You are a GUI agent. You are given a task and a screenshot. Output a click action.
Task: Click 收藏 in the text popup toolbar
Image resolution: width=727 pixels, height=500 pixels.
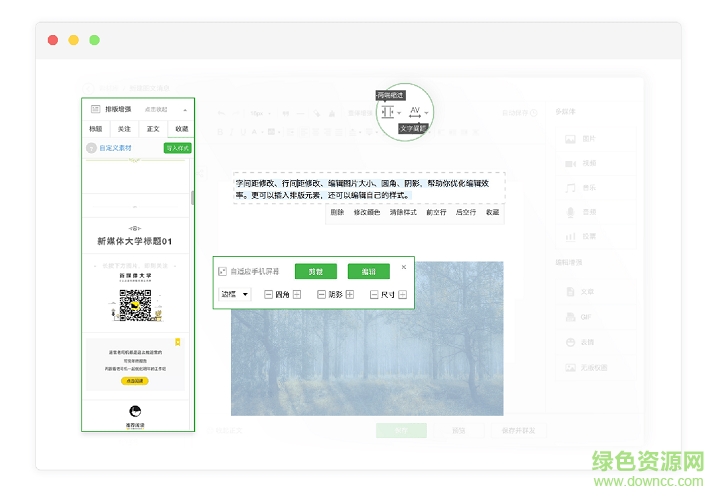click(492, 212)
